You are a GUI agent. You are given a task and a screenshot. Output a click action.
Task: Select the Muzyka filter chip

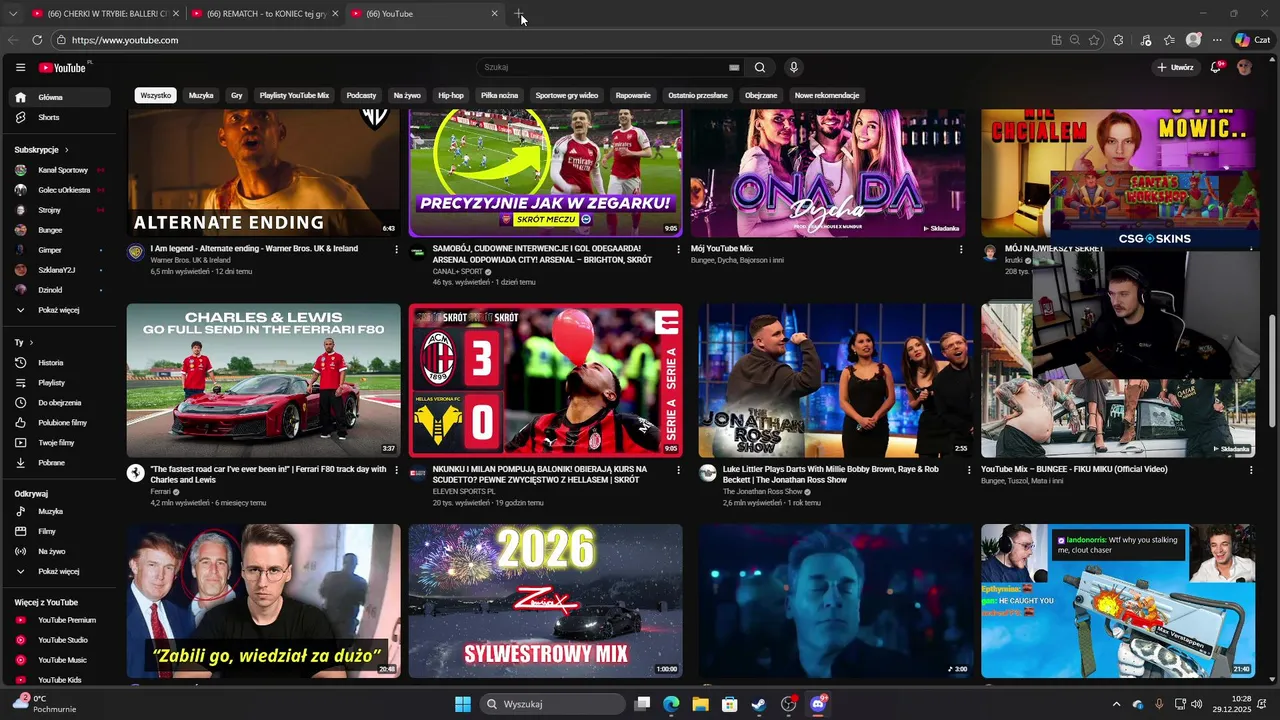[201, 95]
